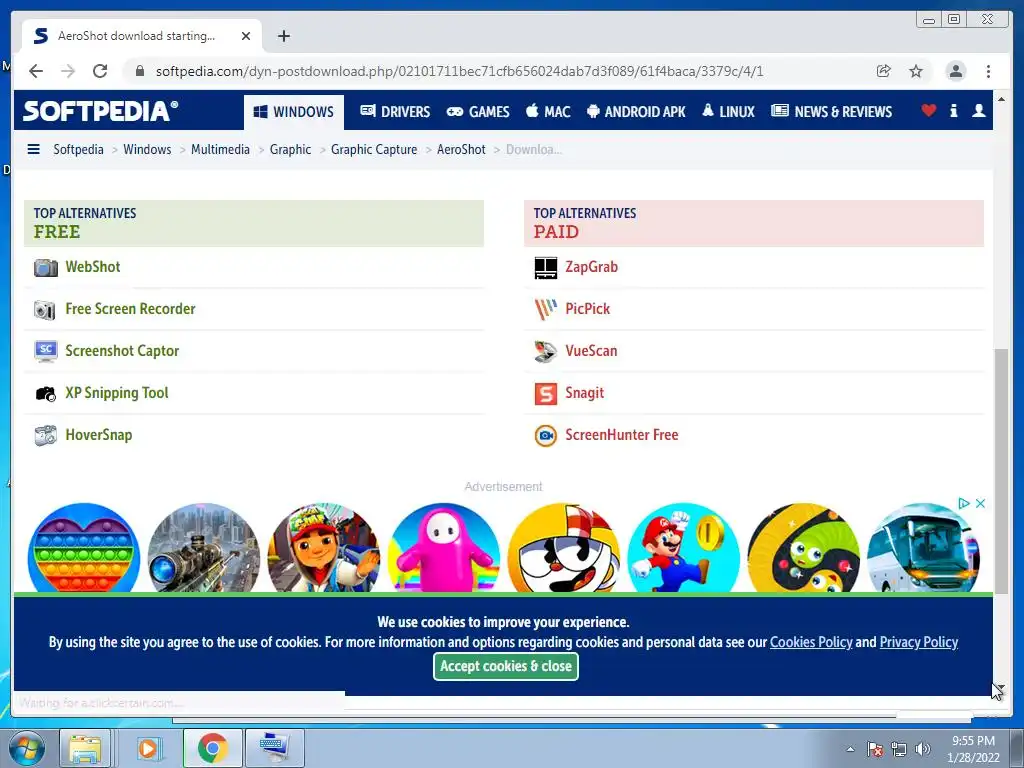Click the ScreenHunter Free icon
1024x768 pixels.
[545, 436]
